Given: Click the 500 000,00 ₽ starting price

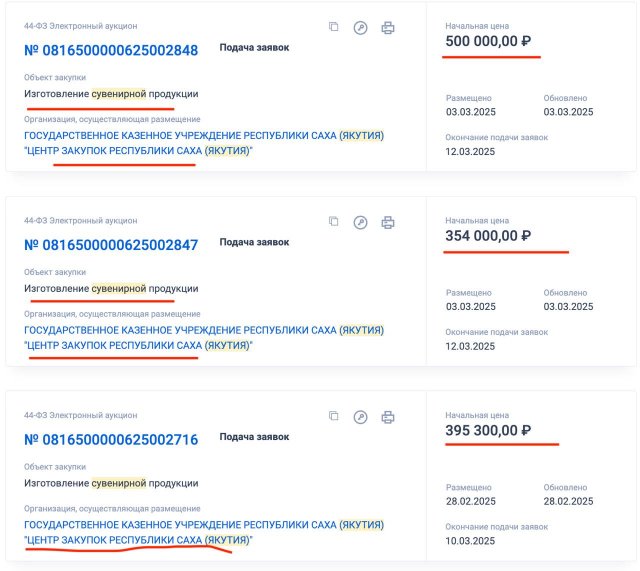Looking at the screenshot, I should [488, 41].
